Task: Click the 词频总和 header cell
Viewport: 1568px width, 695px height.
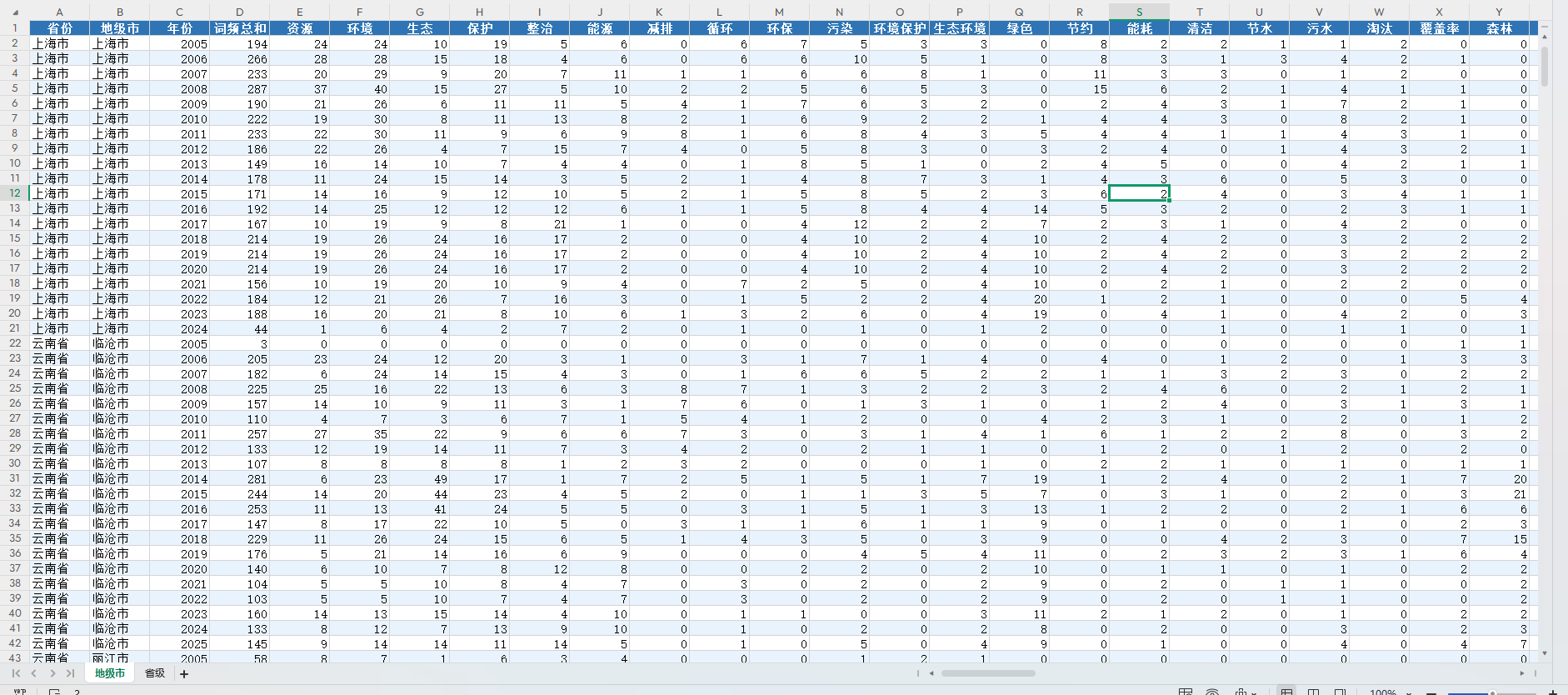Action: pyautogui.click(x=239, y=28)
